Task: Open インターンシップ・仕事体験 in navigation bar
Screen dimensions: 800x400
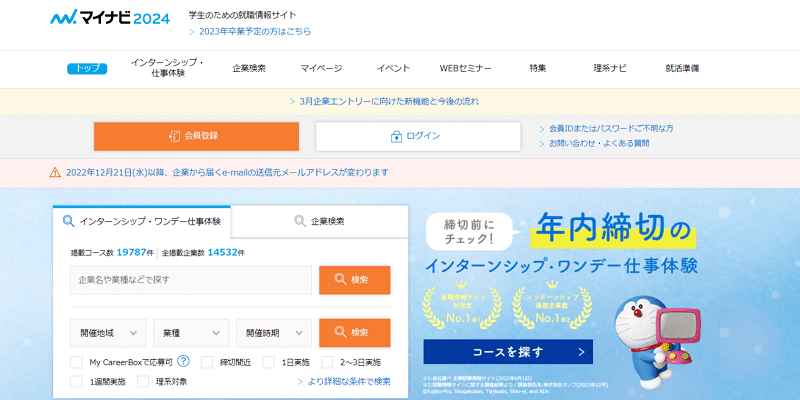Action: (167, 68)
